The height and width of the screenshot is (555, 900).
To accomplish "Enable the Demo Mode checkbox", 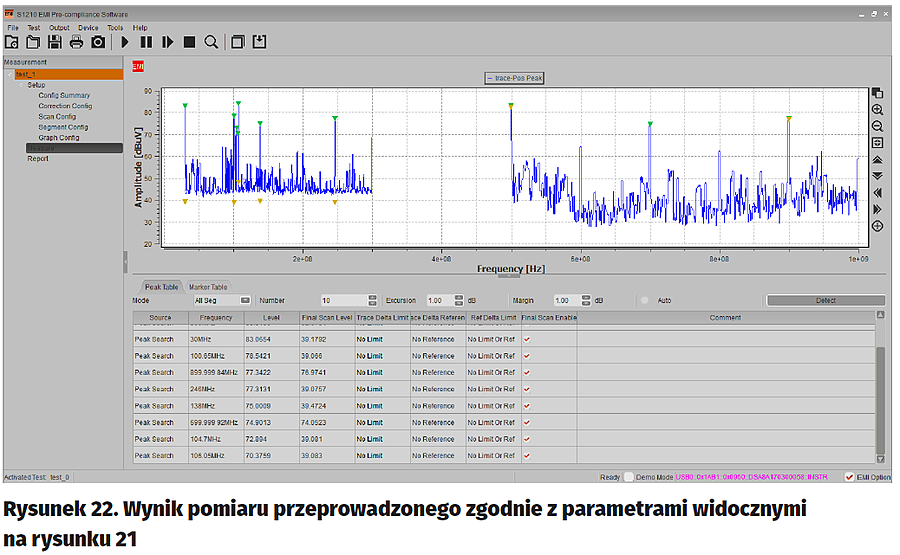I will pyautogui.click(x=629, y=477).
